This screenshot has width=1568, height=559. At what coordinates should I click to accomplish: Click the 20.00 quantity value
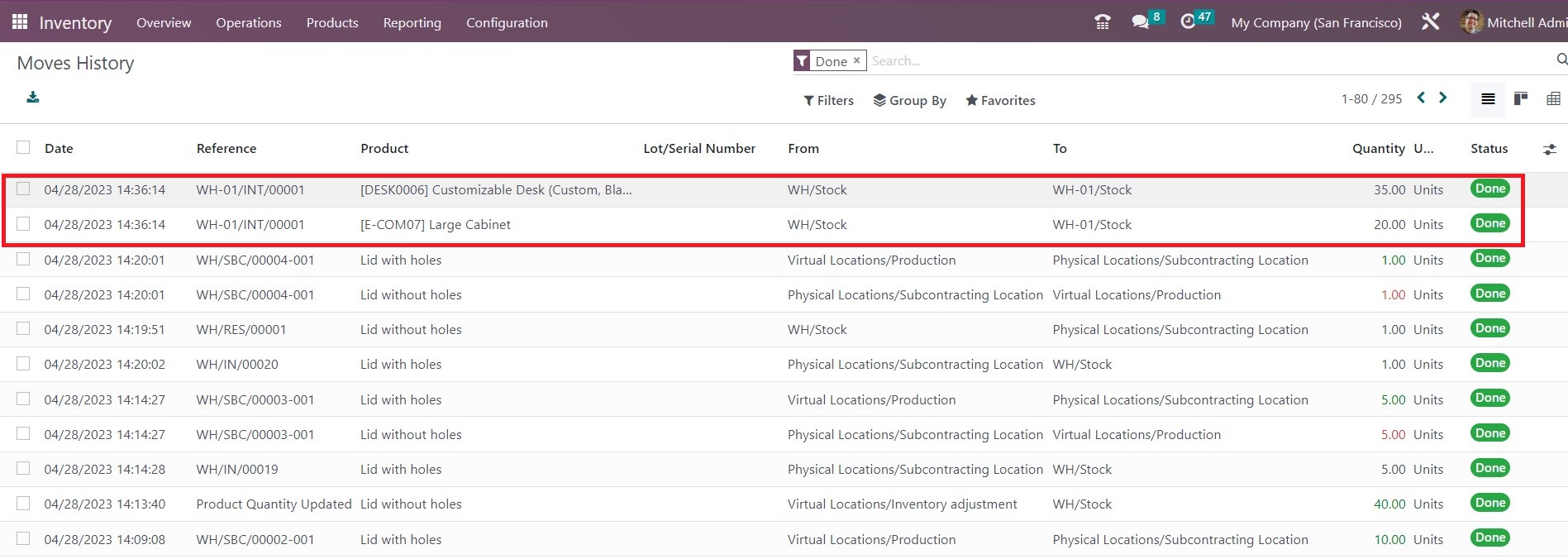pos(1389,224)
